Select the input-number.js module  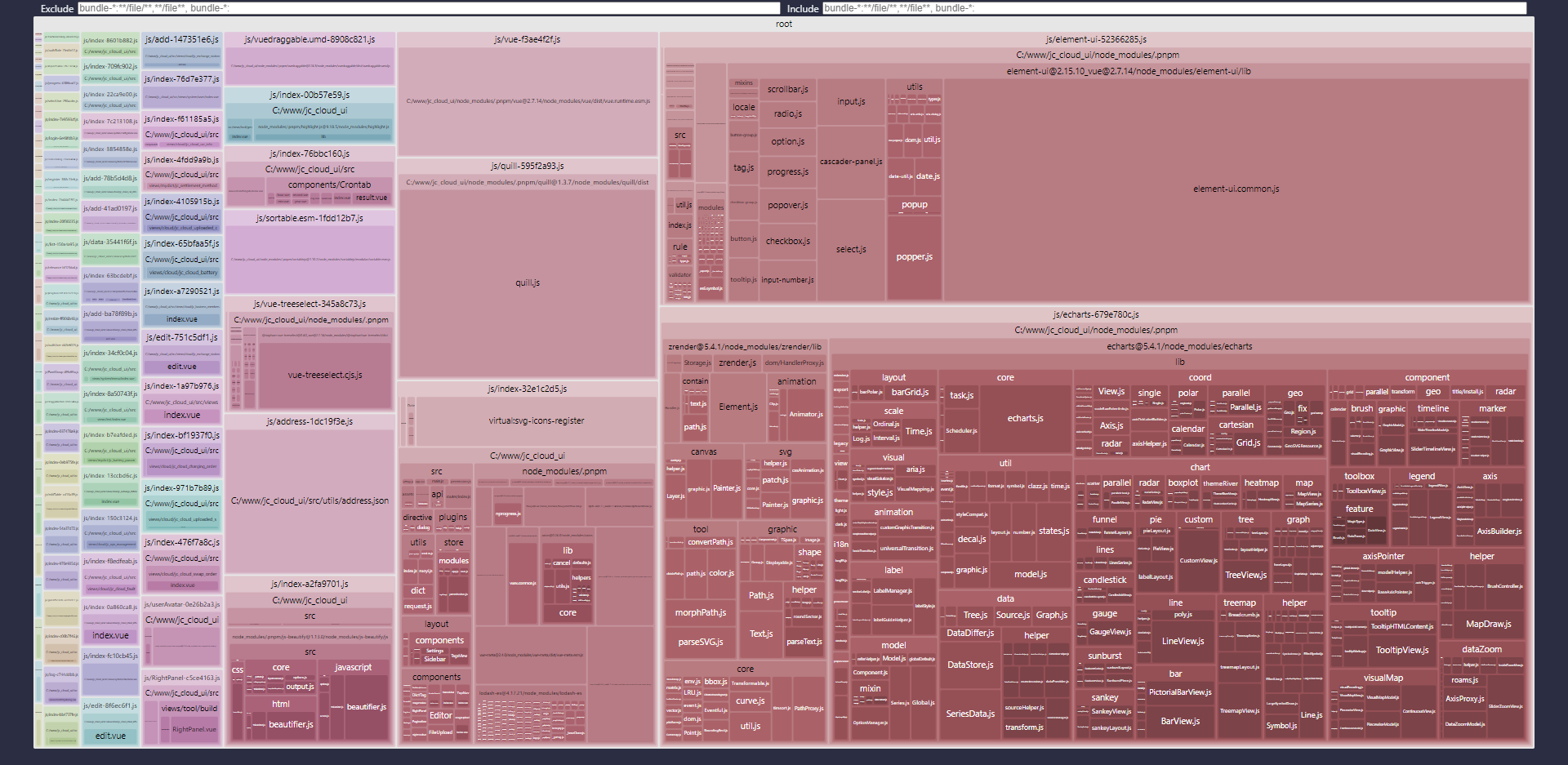[788, 280]
